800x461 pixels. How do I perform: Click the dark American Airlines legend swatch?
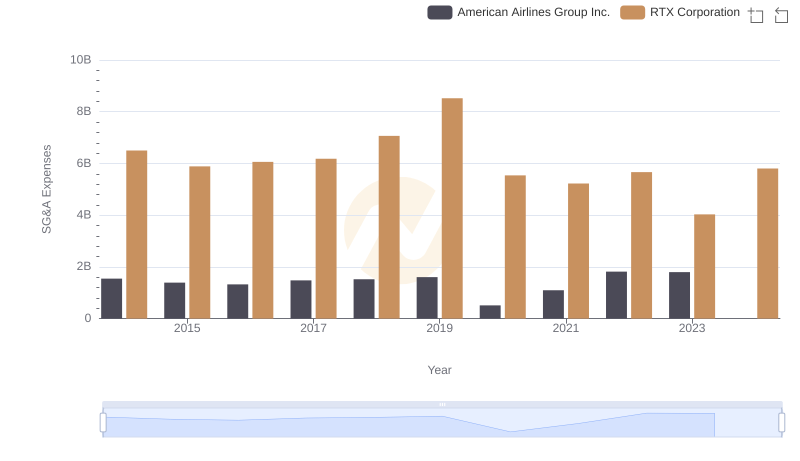coord(440,12)
